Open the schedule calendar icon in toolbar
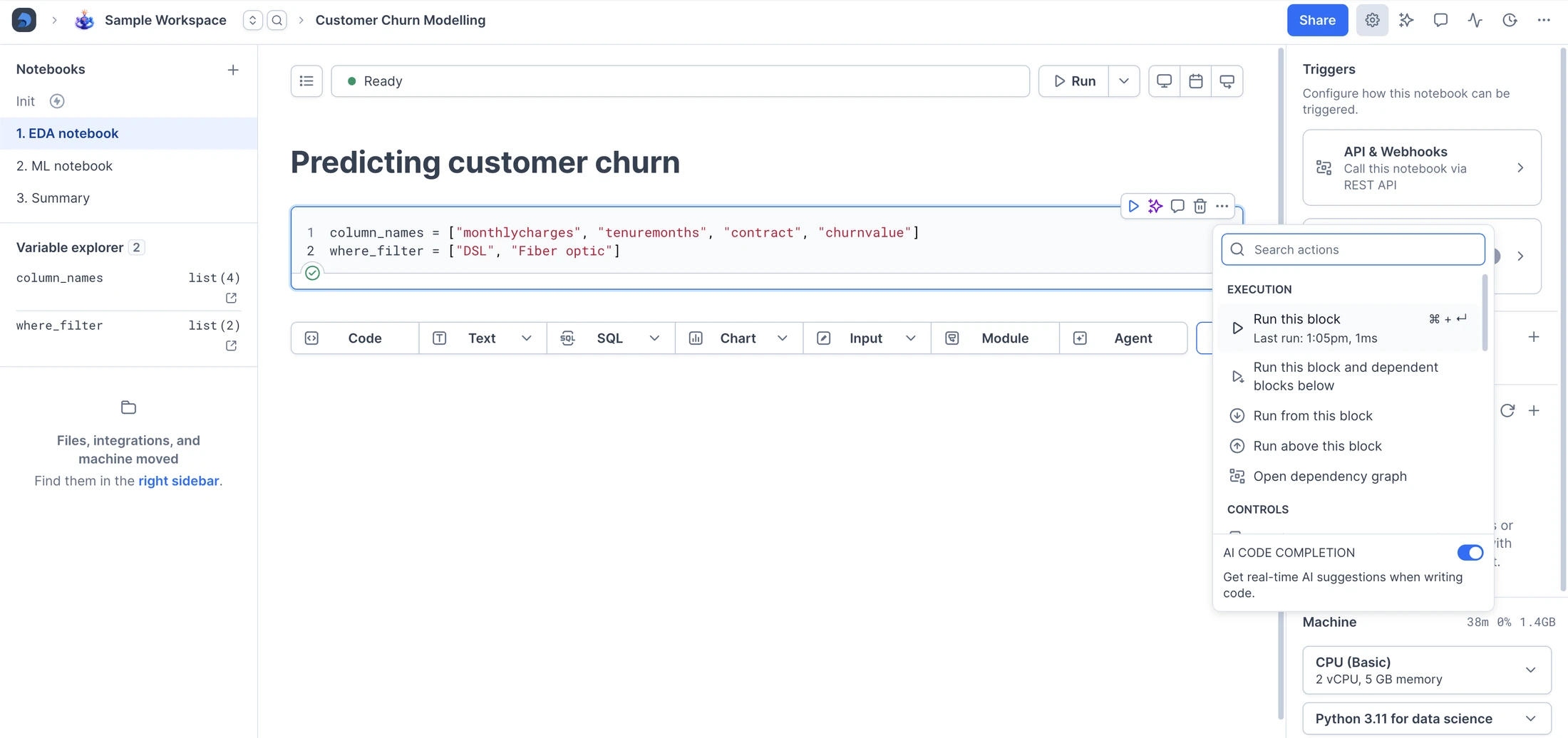Screen dimensions: 1568x738 [x=1196, y=81]
